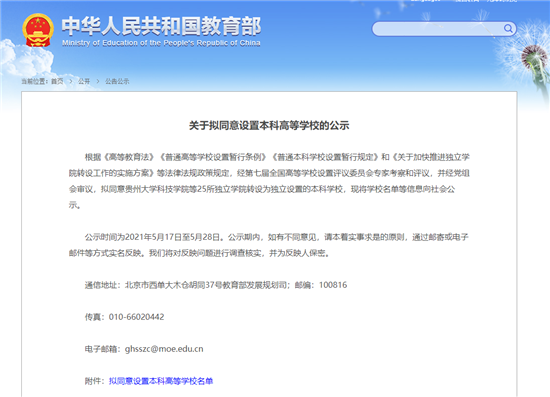Viewport: 550px width, 397px height.
Task: Open attachment 拟同意设置本科高等学校名单
Action: 161,381
